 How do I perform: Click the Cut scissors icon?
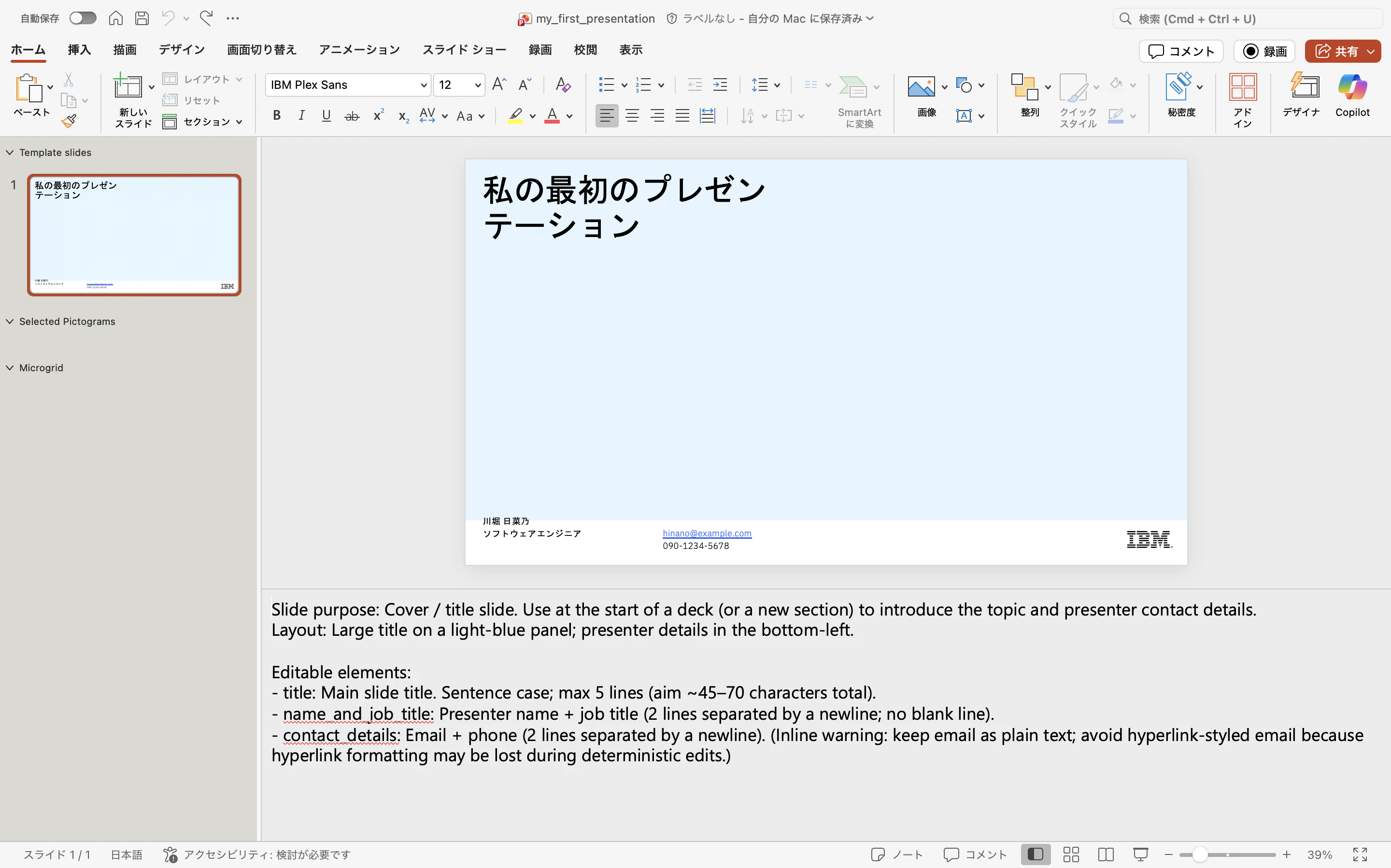(x=69, y=79)
